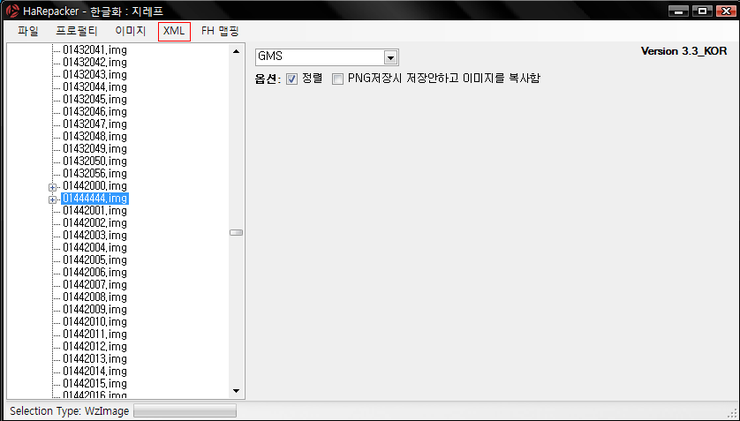The image size is (740, 421).
Task: Select 01442000.img in the tree
Action: click(95, 186)
